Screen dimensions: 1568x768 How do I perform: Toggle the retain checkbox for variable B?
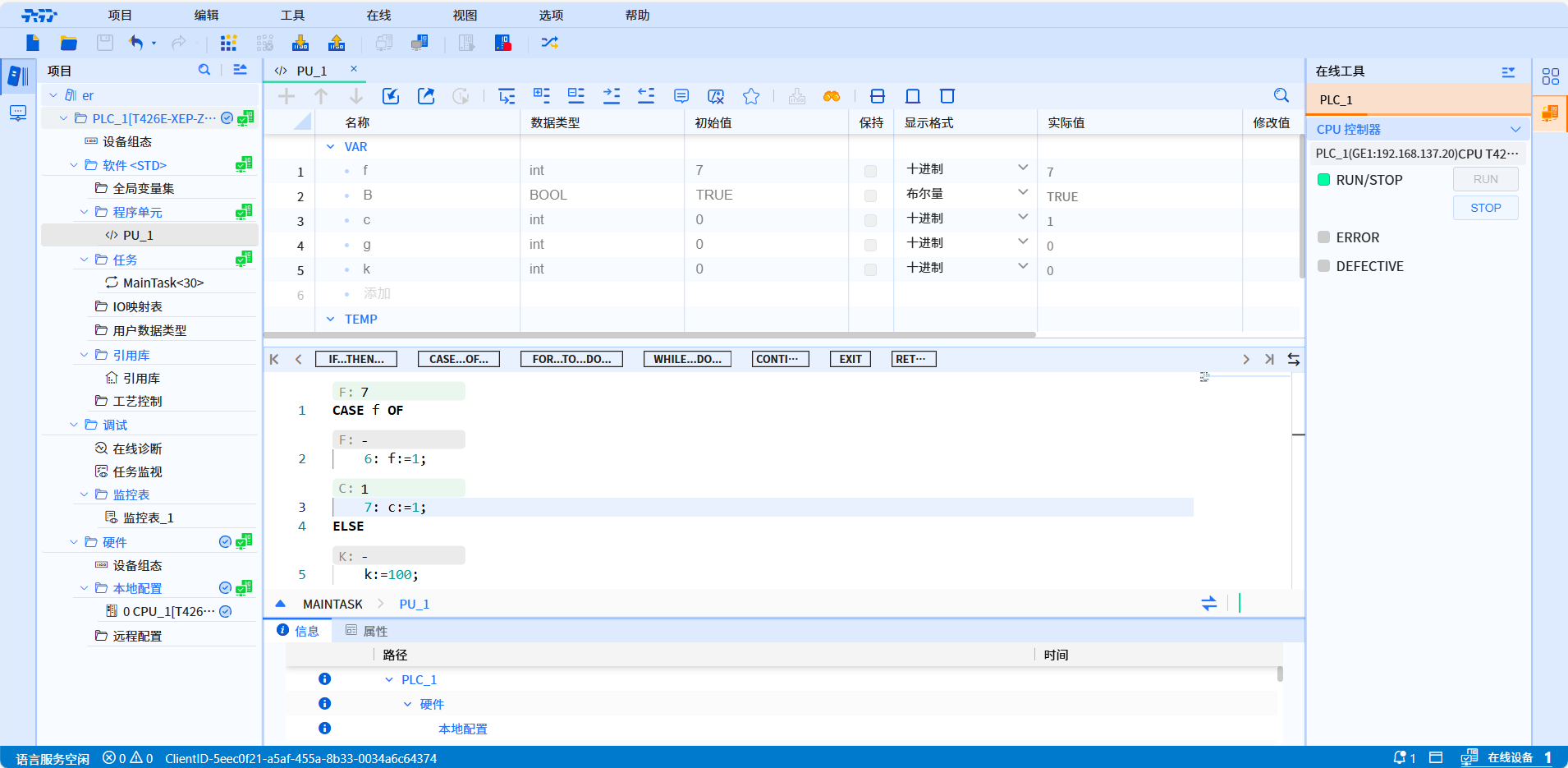coord(870,195)
